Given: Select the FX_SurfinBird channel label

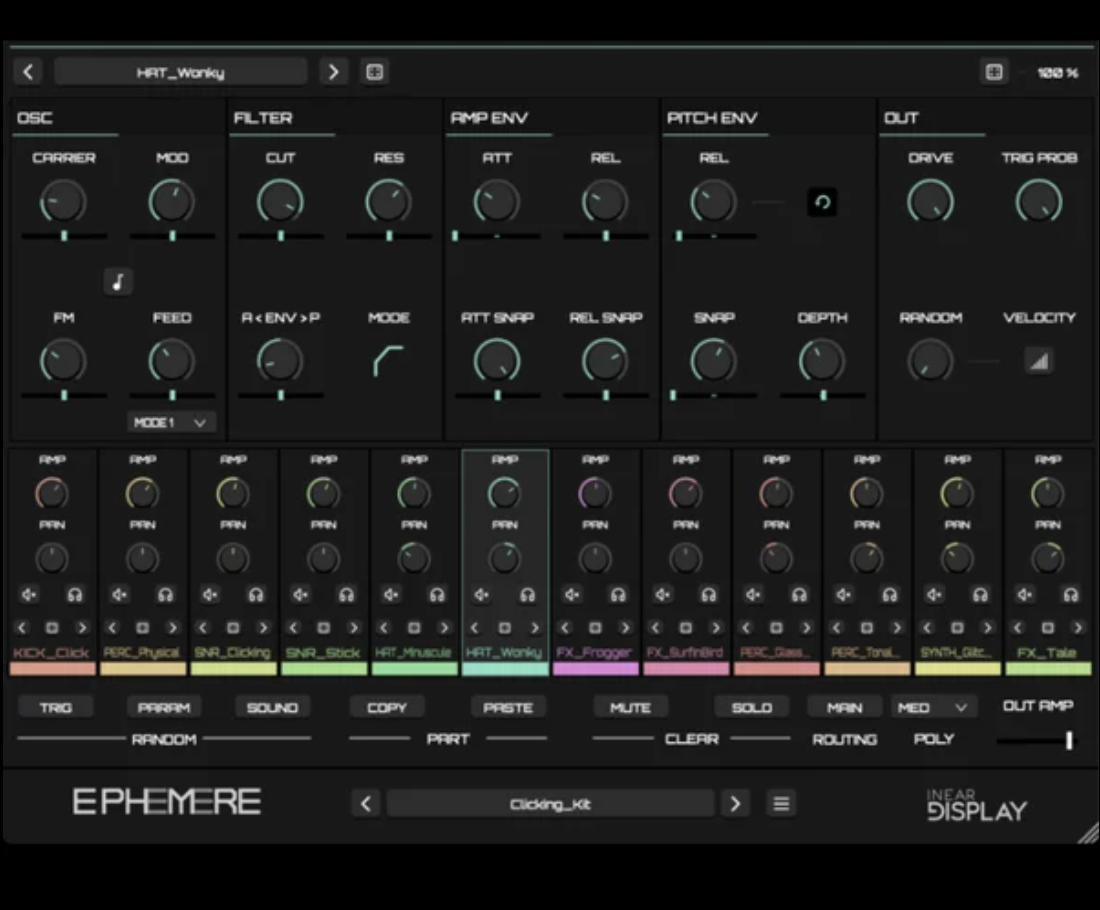Looking at the screenshot, I should [685, 653].
